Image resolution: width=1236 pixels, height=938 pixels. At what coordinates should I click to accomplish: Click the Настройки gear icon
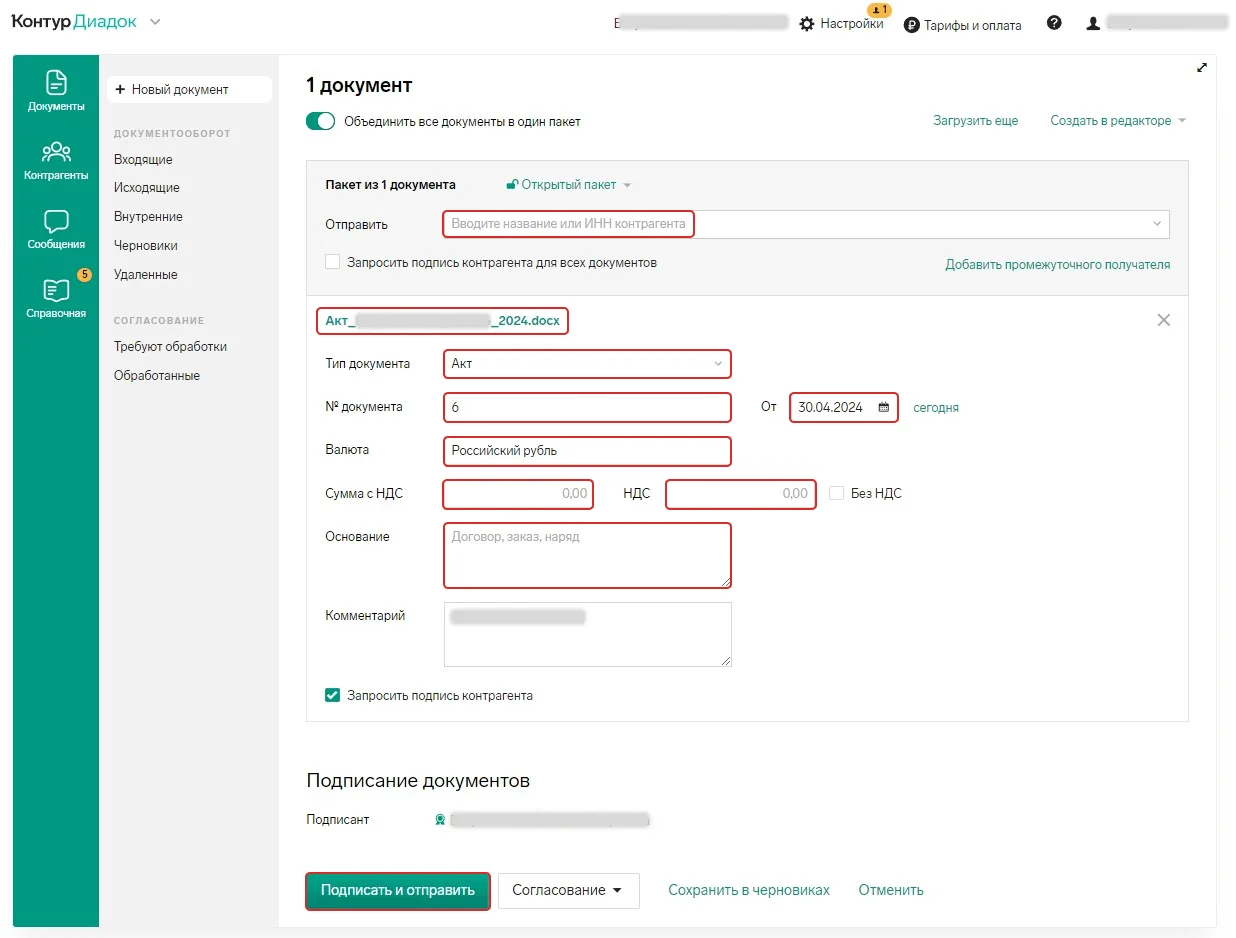click(x=807, y=24)
